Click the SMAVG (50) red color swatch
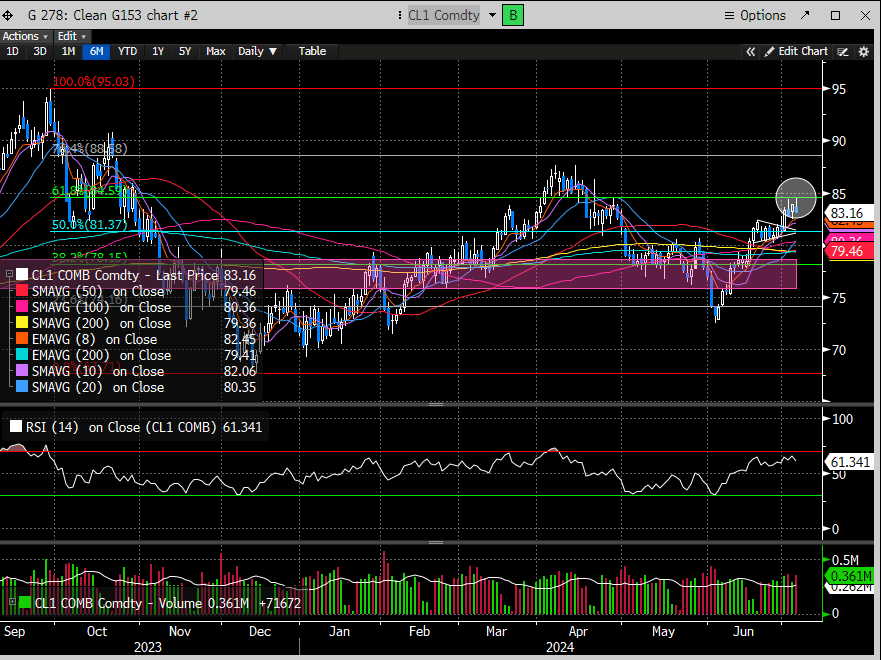This screenshot has height=660, width=881. [22, 291]
